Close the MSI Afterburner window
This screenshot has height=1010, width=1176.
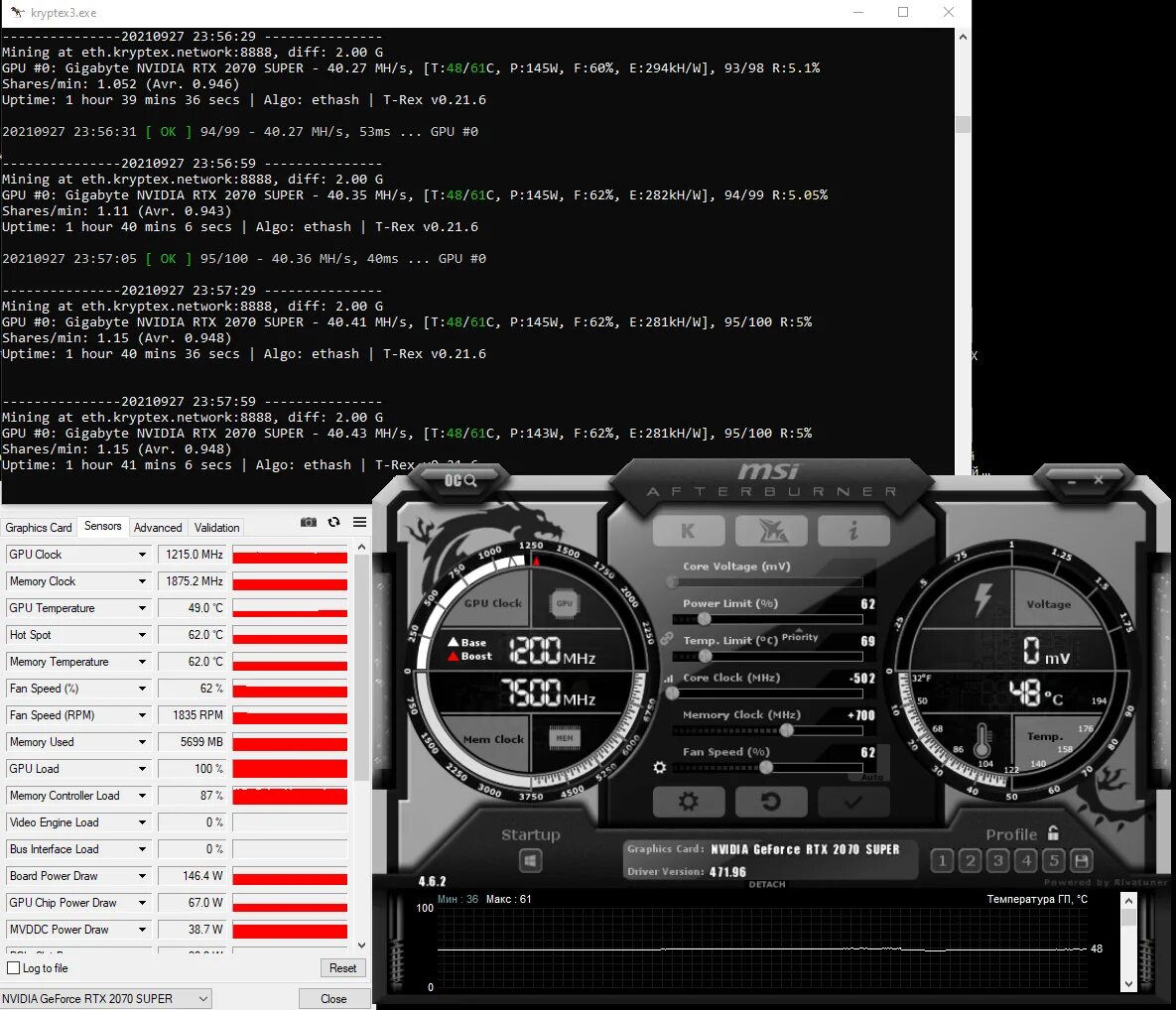click(1098, 480)
